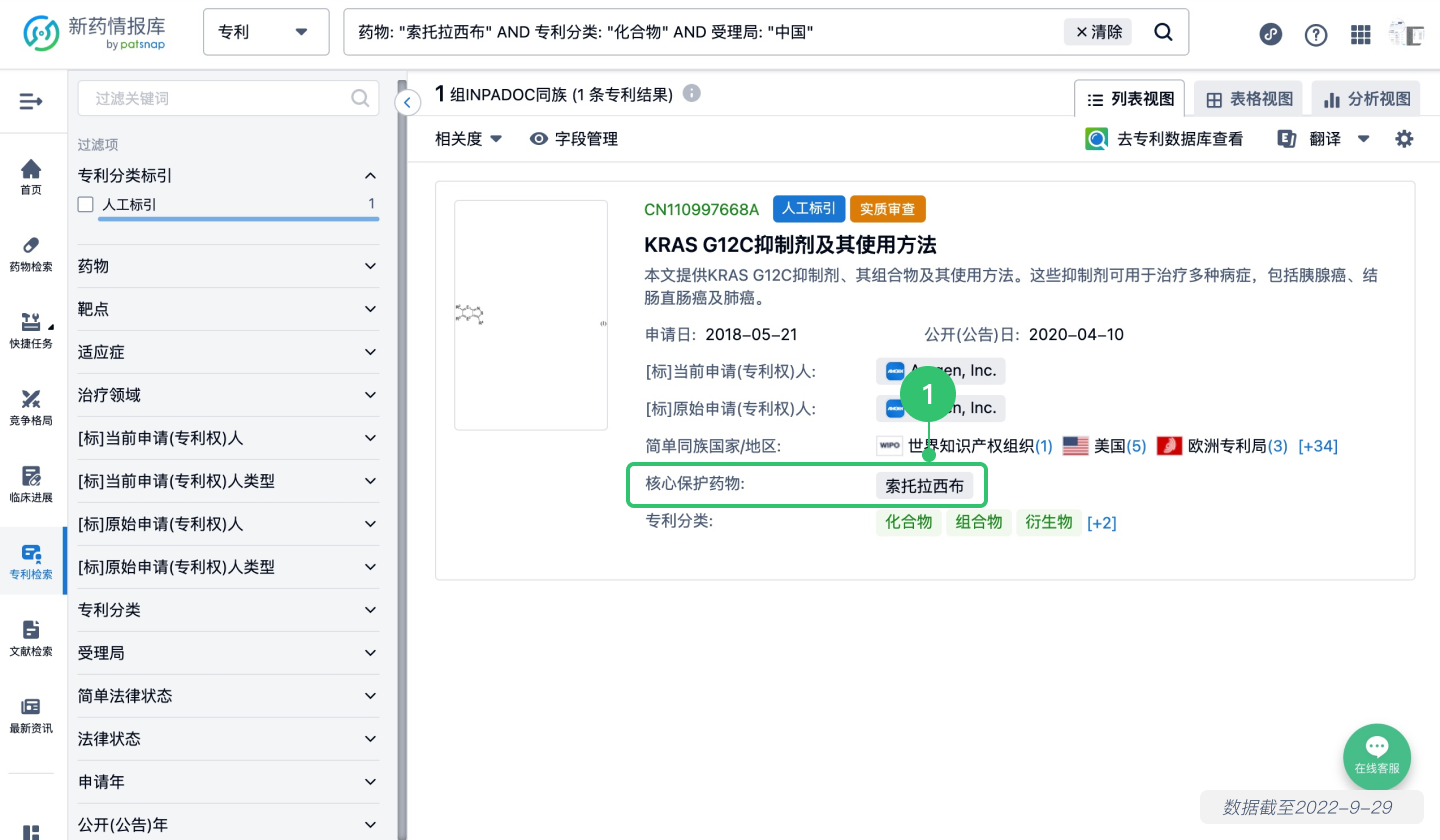Viewport: 1440px width, 840px height.
Task: Open the 翻译 translate dropdown arrow
Action: (x=1363, y=139)
